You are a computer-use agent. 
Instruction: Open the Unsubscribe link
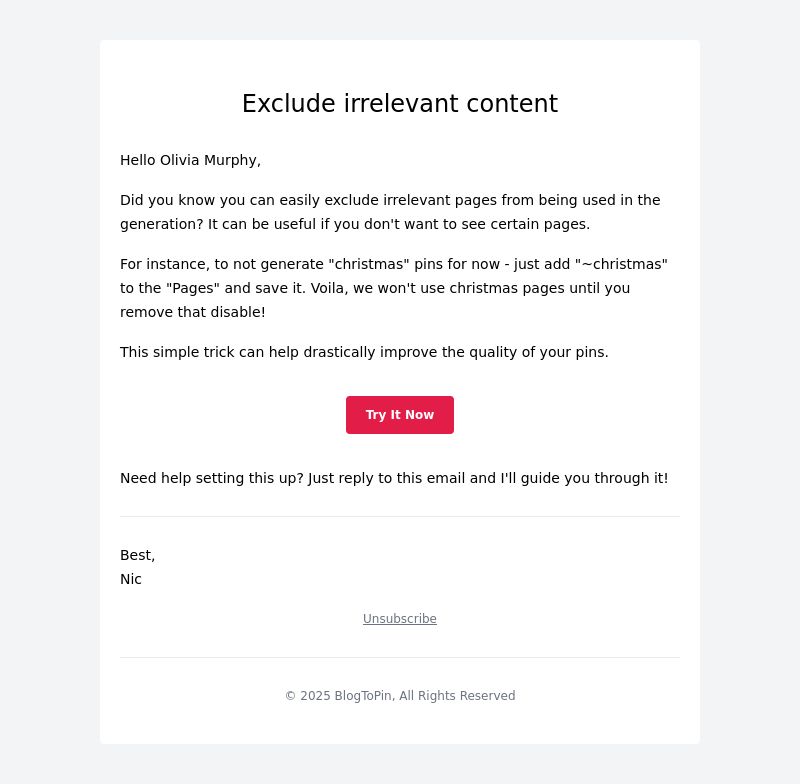pos(399,618)
